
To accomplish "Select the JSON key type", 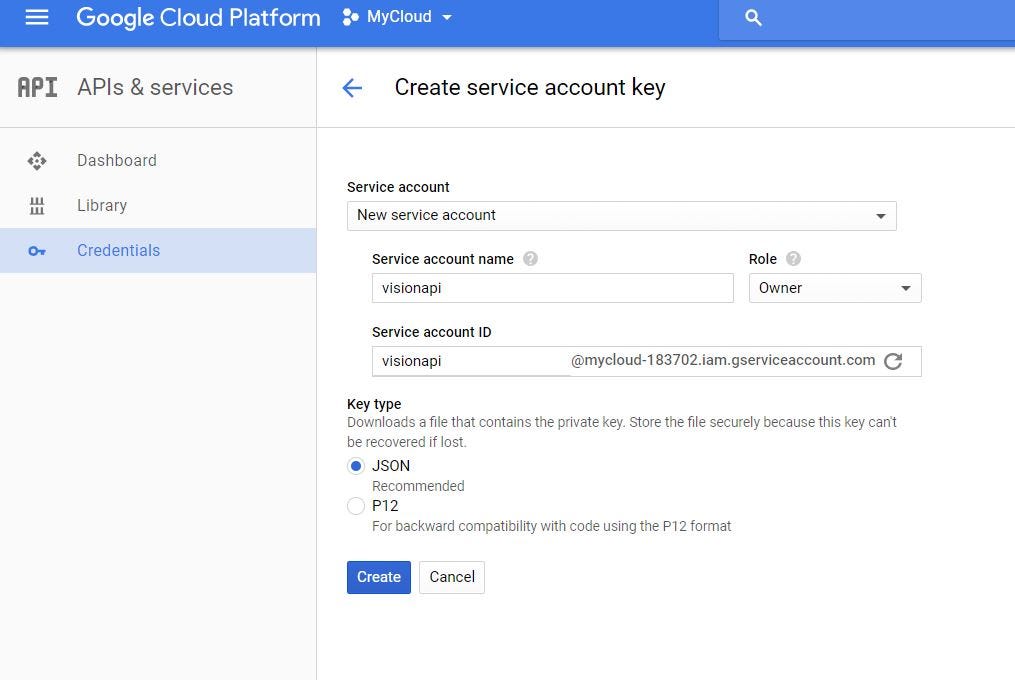I will [356, 466].
